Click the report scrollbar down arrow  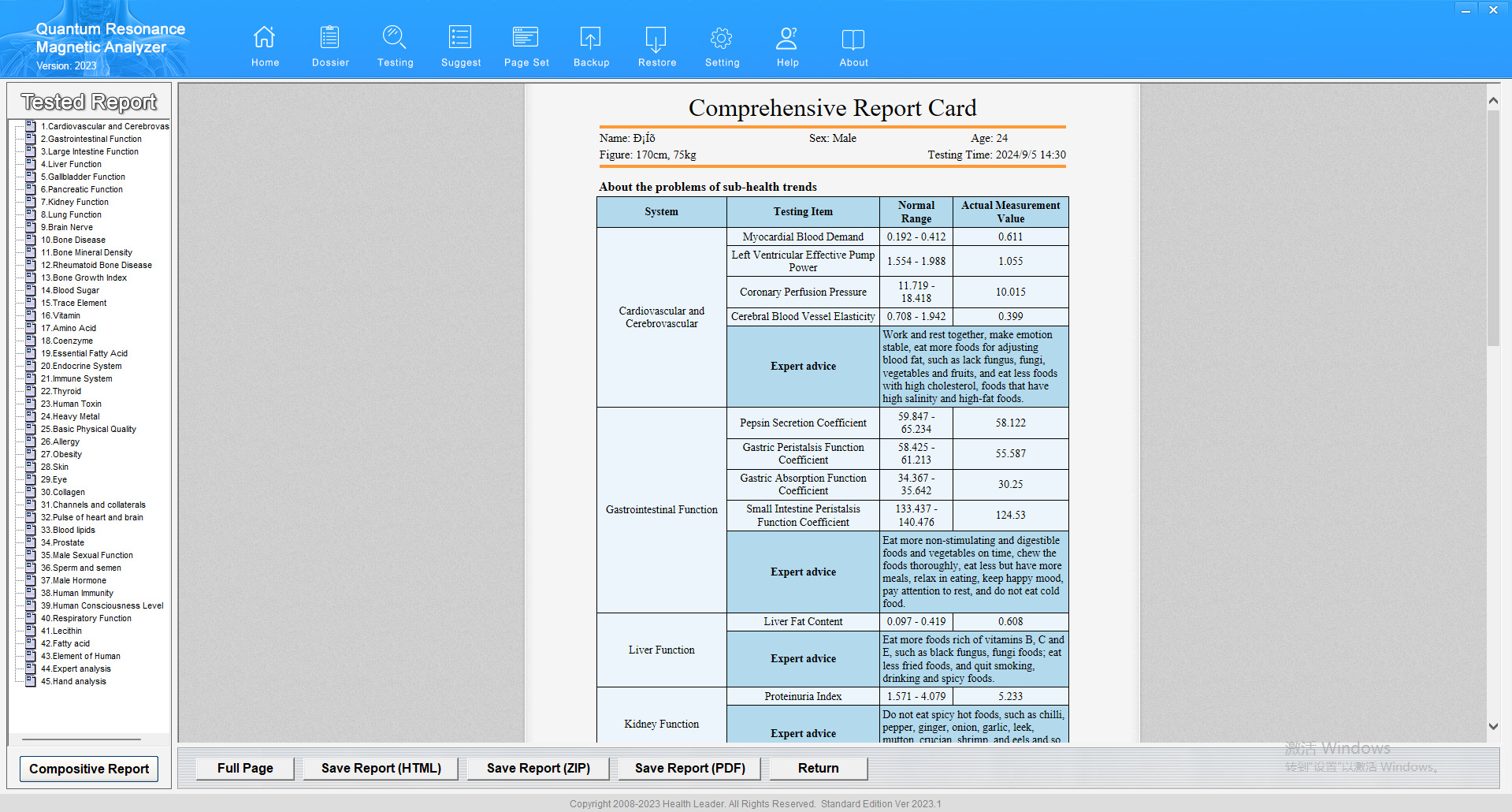tap(1493, 726)
